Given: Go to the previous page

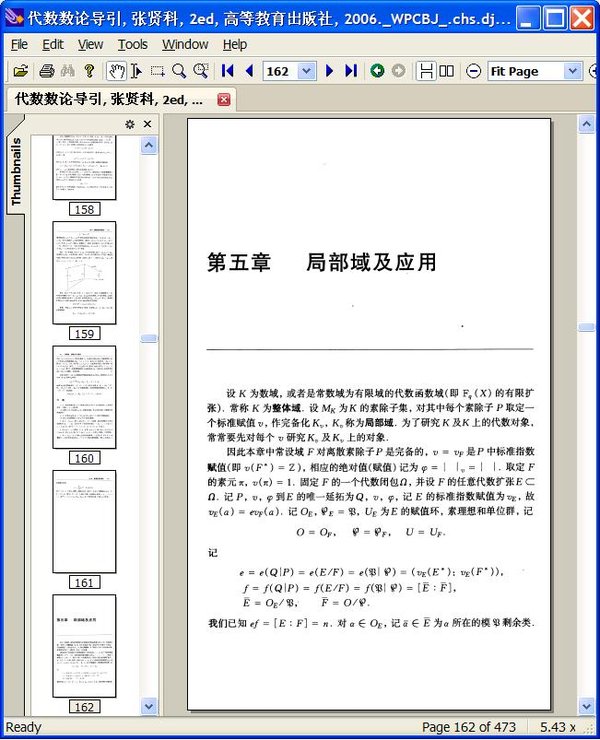Looking at the screenshot, I should (x=249, y=71).
